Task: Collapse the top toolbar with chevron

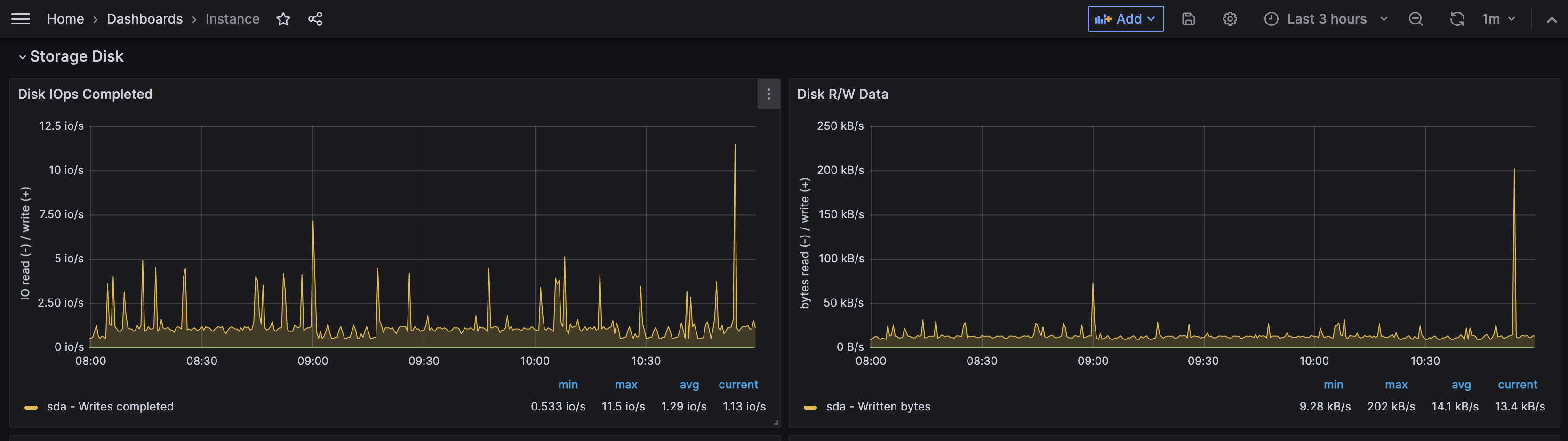Action: 1552,19
